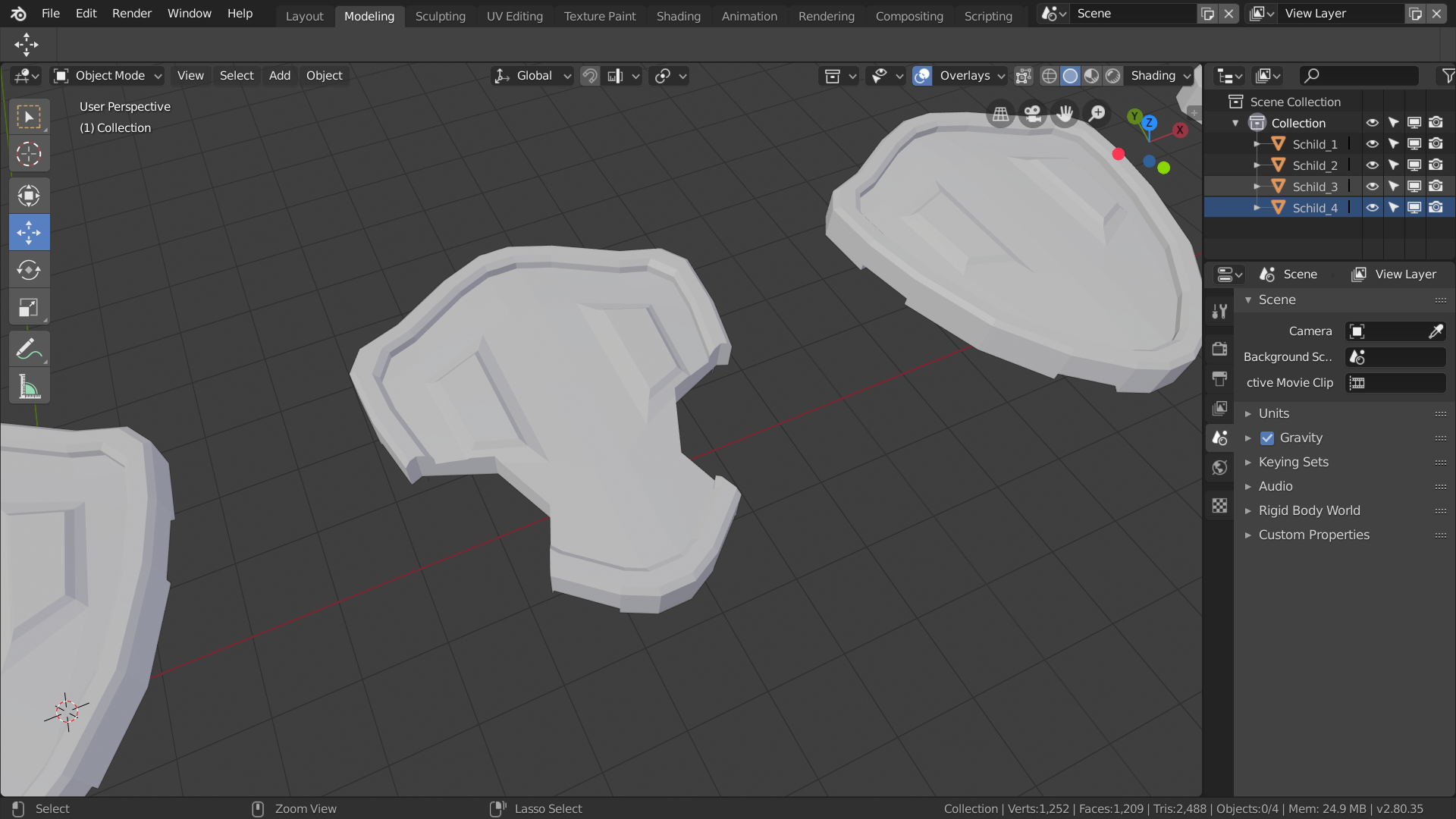Select the Scale tool
Image resolution: width=1456 pixels, height=819 pixels.
click(29, 308)
